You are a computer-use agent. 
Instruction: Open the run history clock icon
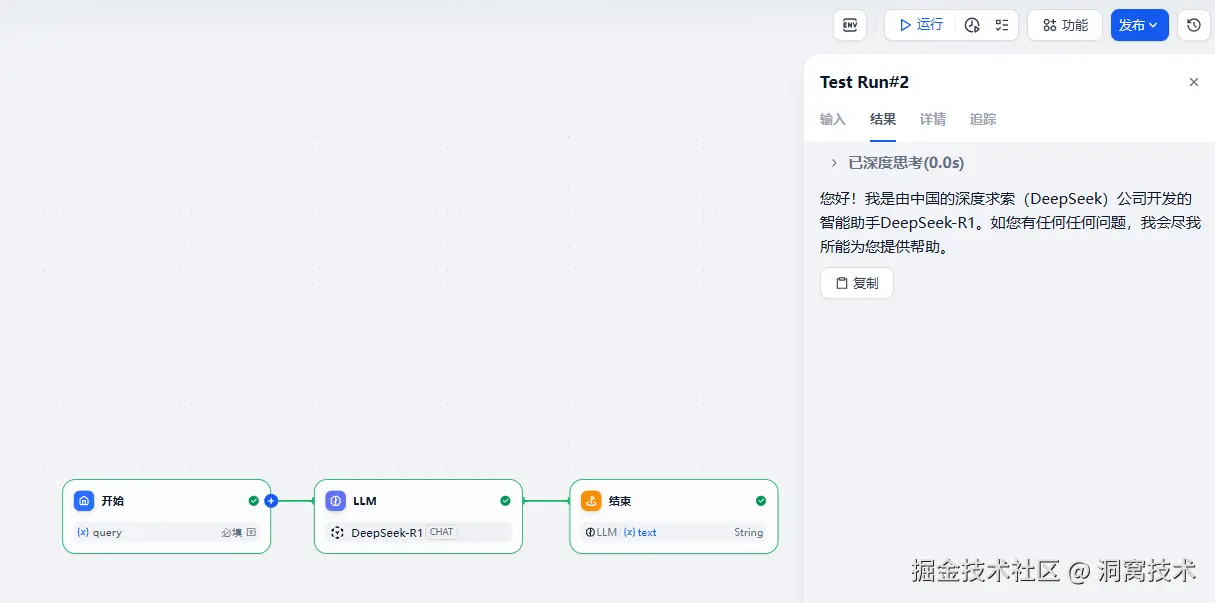tap(972, 25)
